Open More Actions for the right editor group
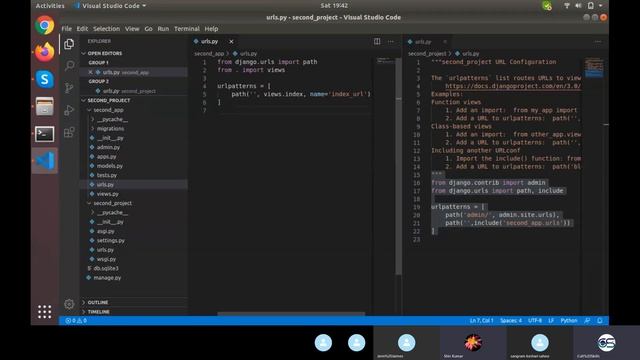The height and width of the screenshot is (360, 640). pyautogui.click(x=598, y=41)
